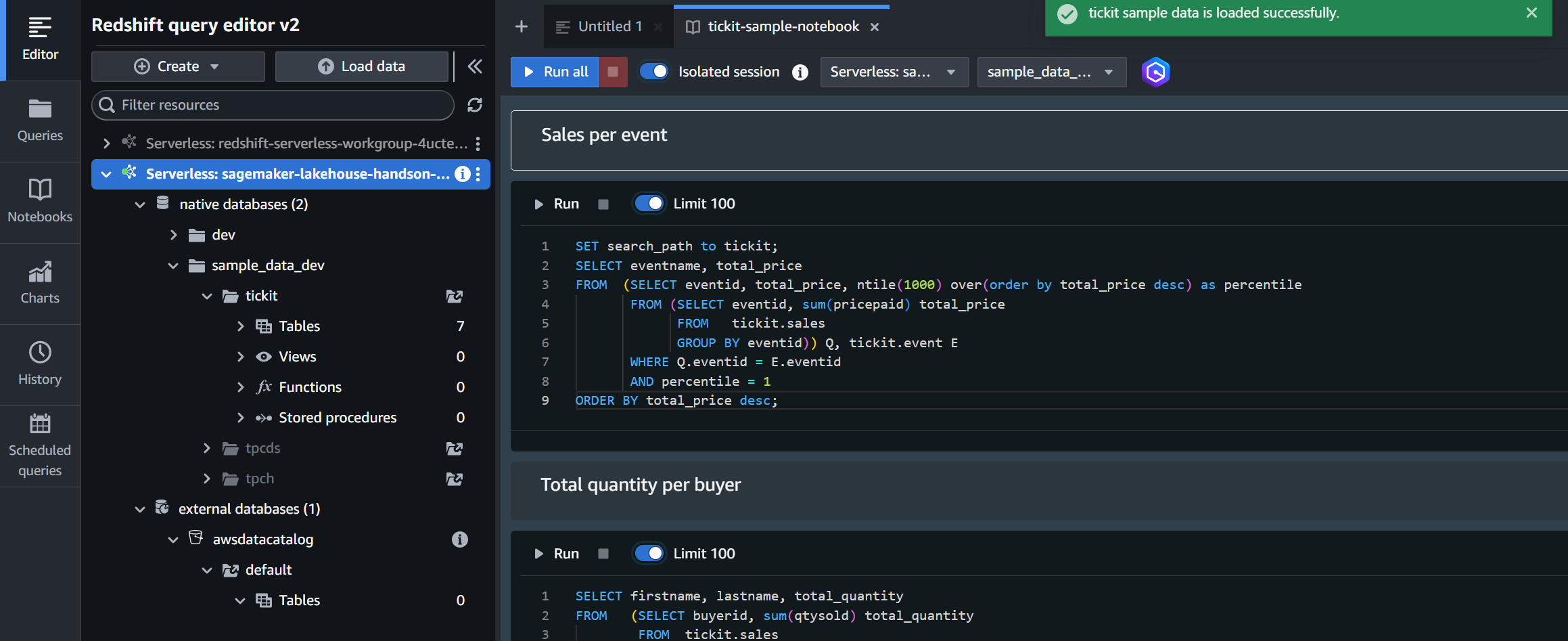Image resolution: width=1568 pixels, height=641 pixels.
Task: Select the sample_data_dev tree item
Action: point(268,265)
